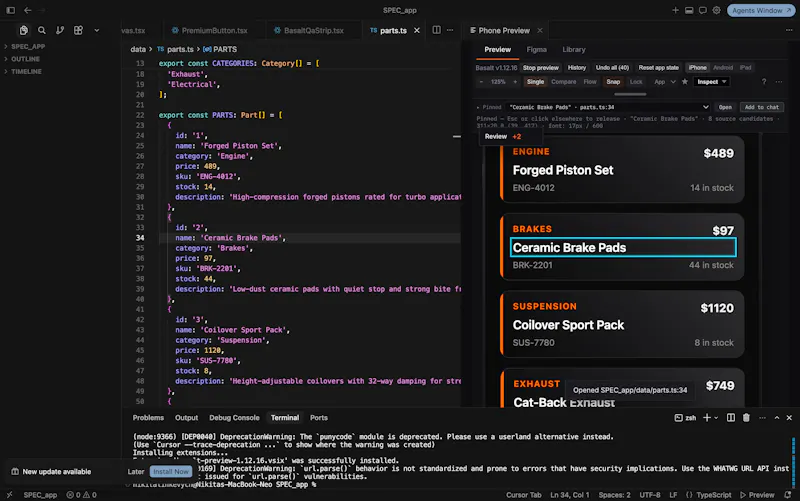Open the Ports panel tab

click(319, 417)
